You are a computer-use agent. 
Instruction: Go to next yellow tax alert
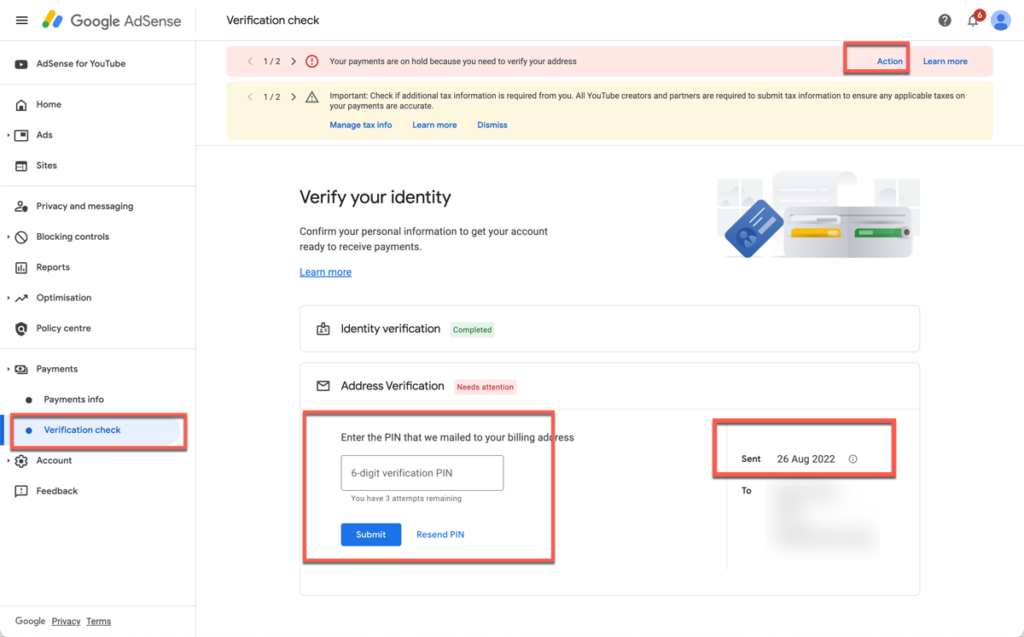point(293,97)
